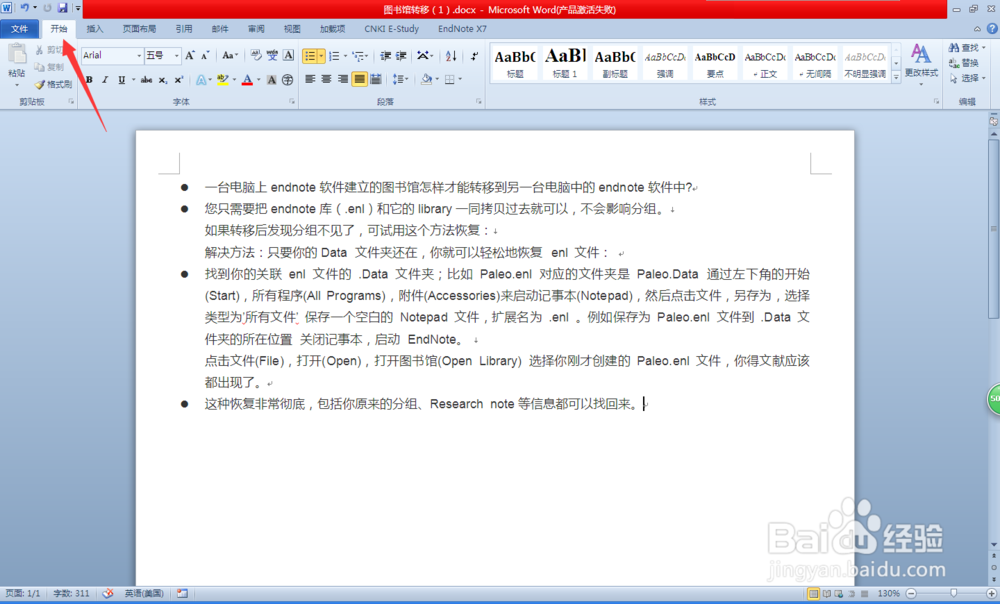Switch to the CNKI E-Study tab

392,29
